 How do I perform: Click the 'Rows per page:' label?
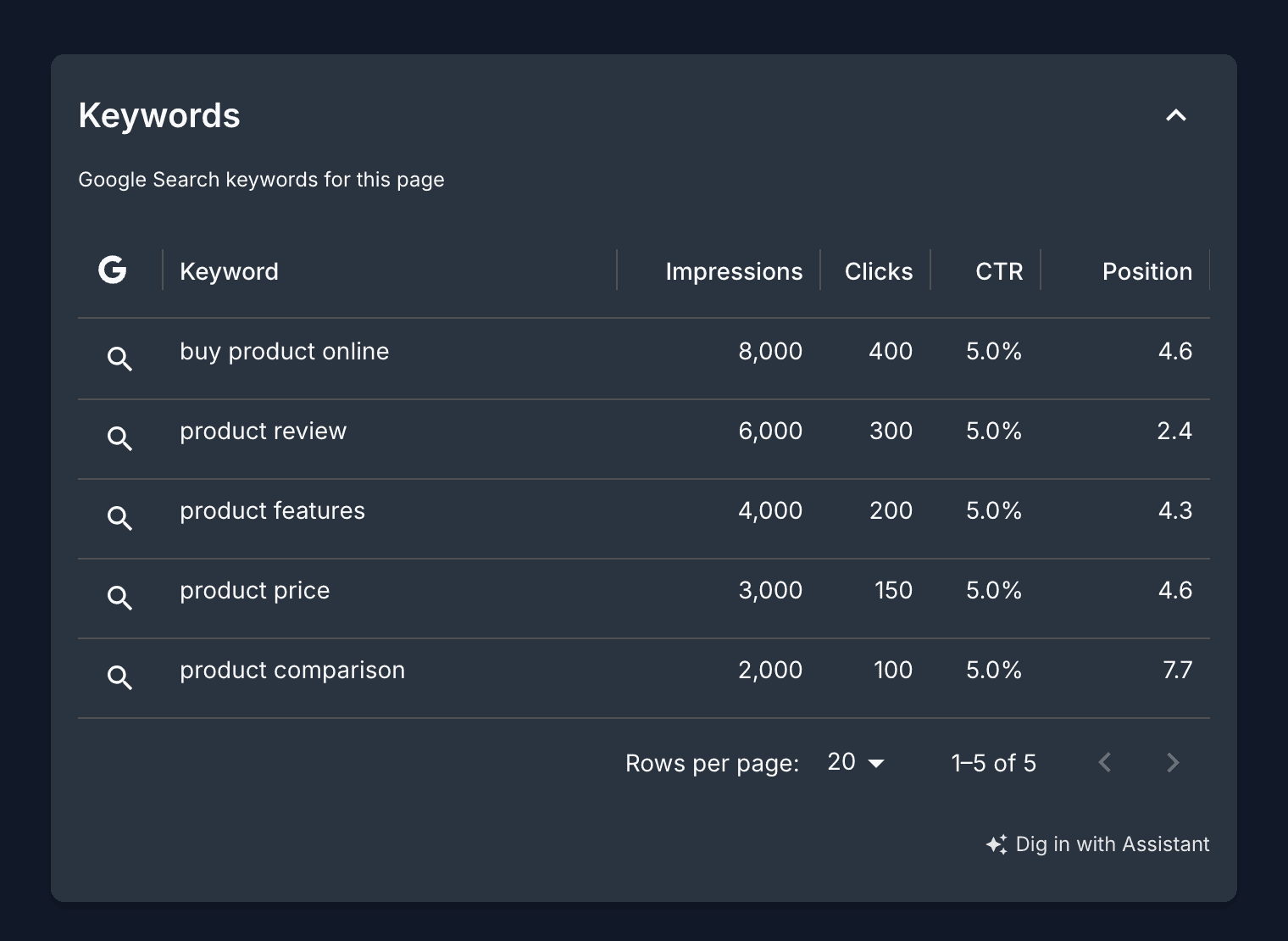click(x=712, y=763)
